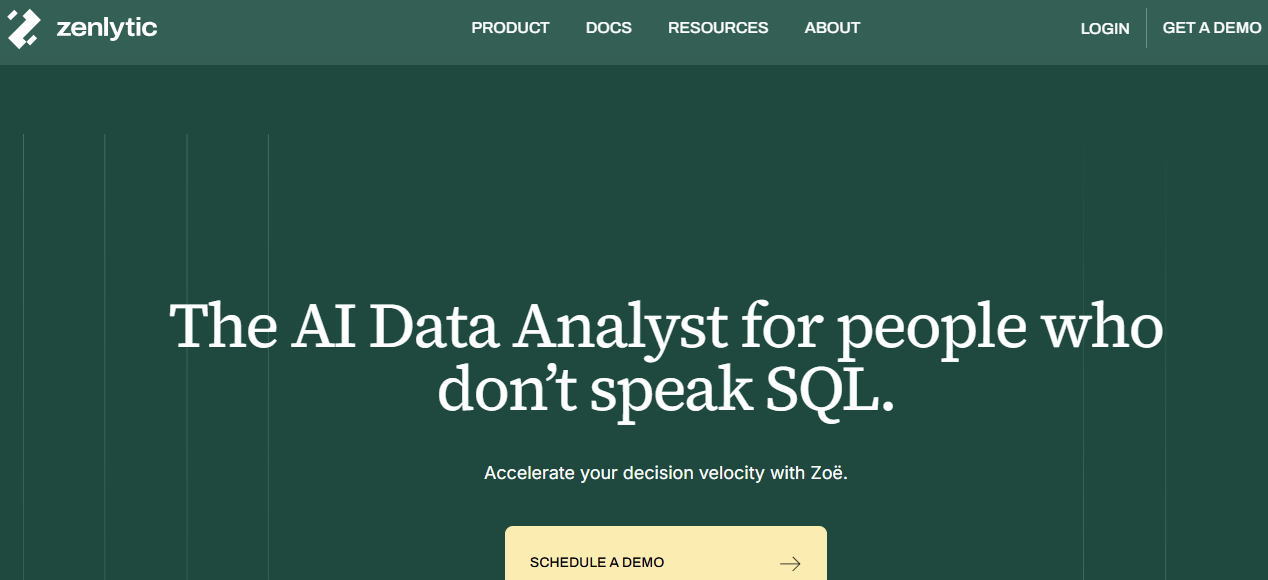Click the tagline about decision velocity with Zoë

(666, 471)
